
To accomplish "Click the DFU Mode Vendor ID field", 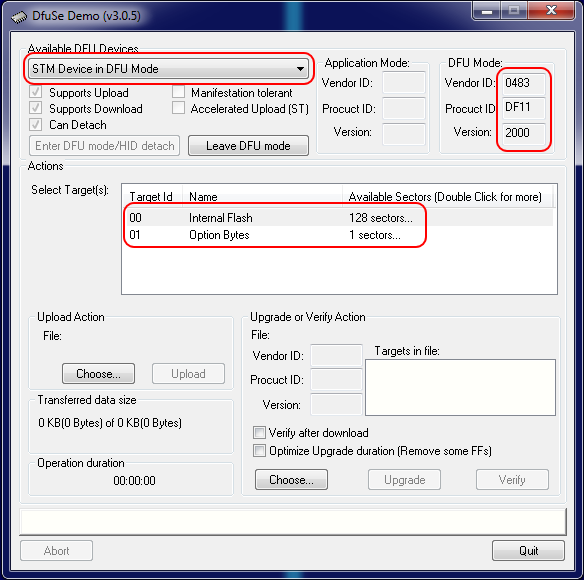I will coord(524,83).
